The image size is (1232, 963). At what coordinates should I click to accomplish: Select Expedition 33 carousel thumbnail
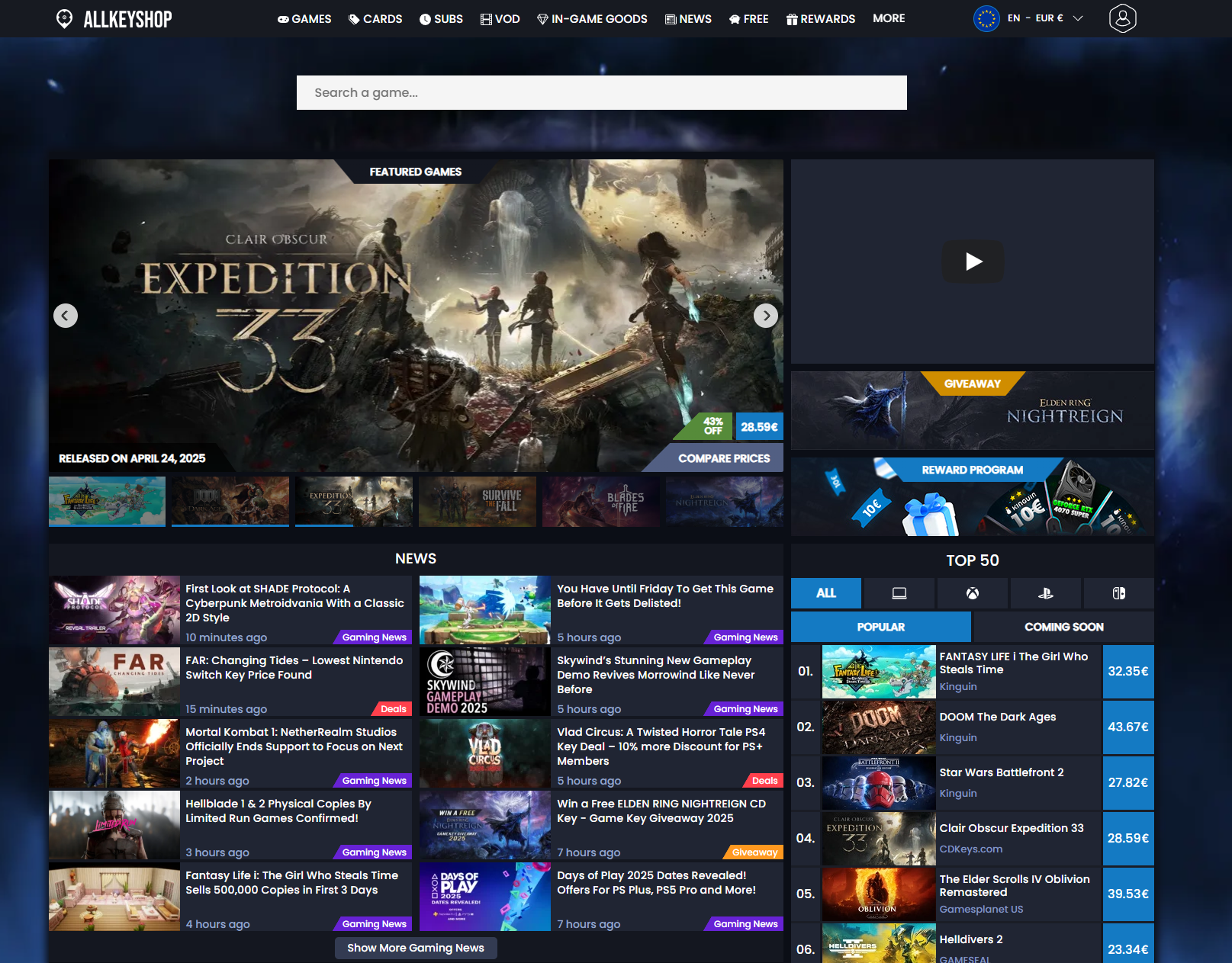point(354,502)
